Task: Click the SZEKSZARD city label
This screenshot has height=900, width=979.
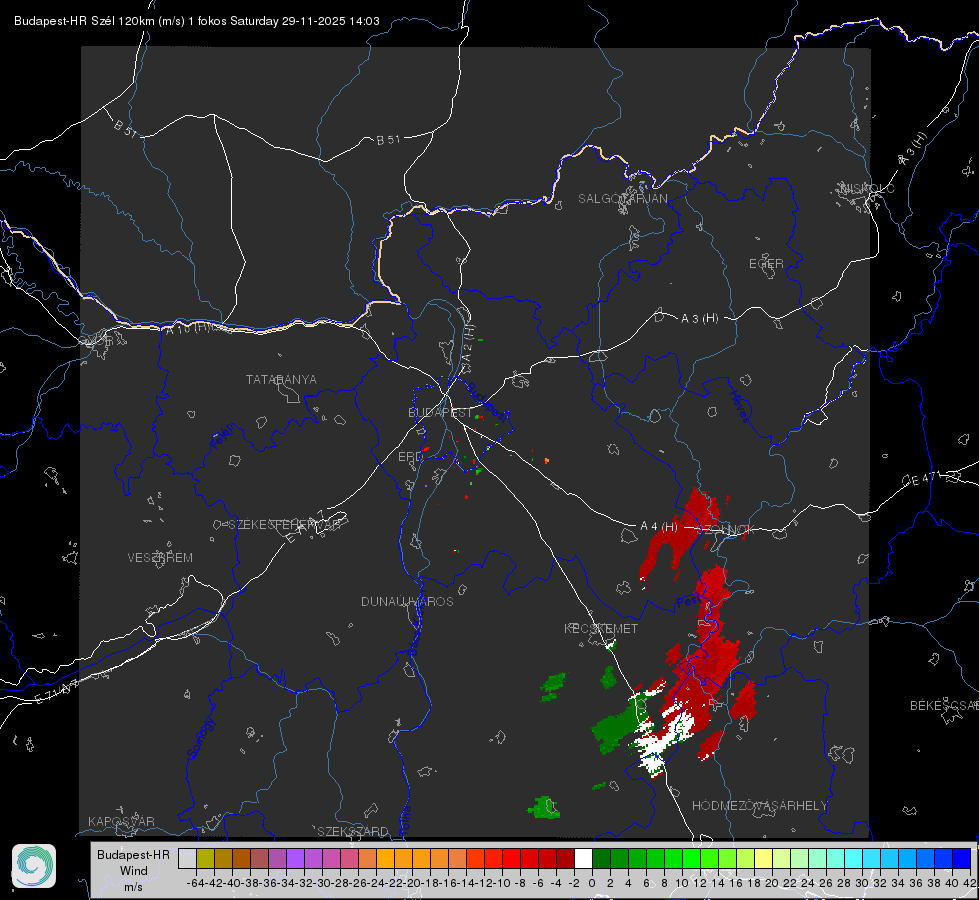Action: (353, 831)
